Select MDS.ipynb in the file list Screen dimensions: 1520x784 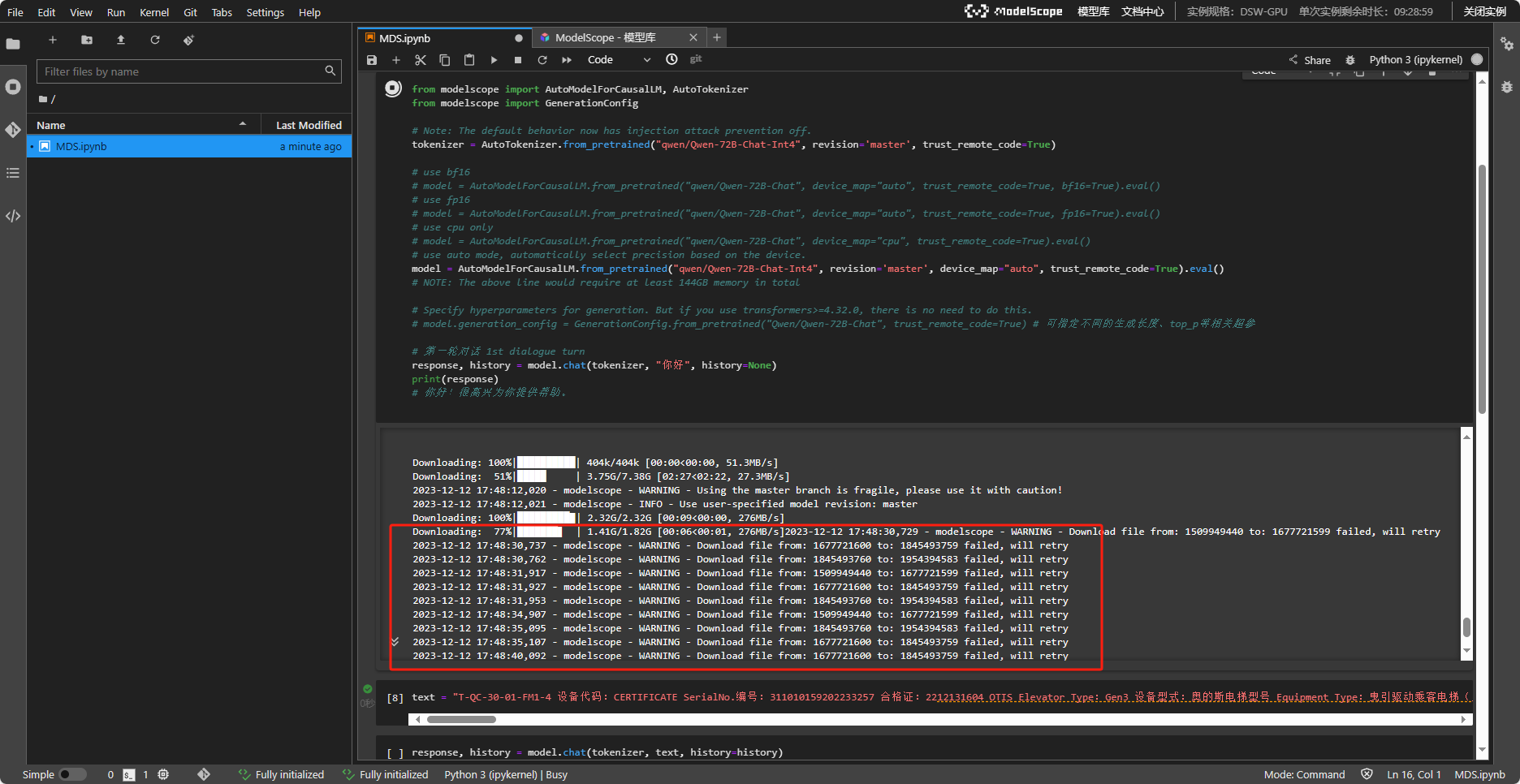pyautogui.click(x=189, y=146)
